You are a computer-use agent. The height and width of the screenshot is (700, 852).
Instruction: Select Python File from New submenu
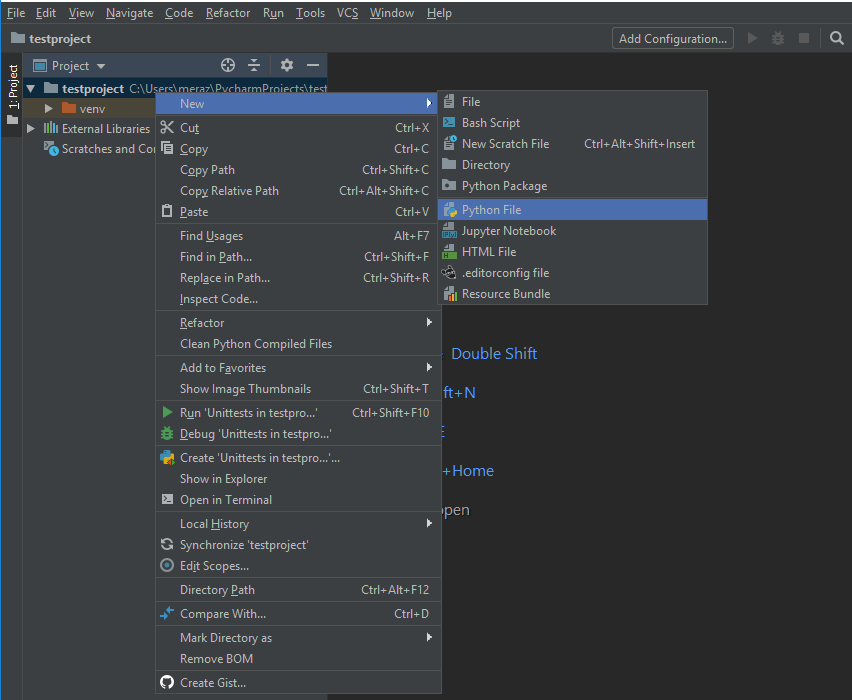tap(491, 210)
